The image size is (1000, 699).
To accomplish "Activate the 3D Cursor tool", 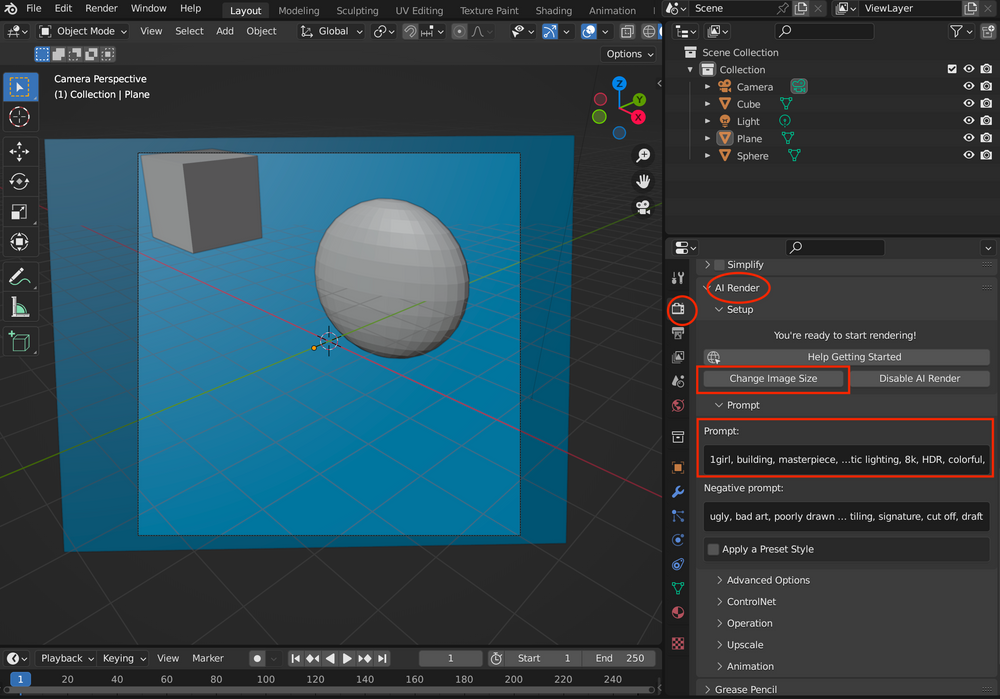I will (20, 117).
